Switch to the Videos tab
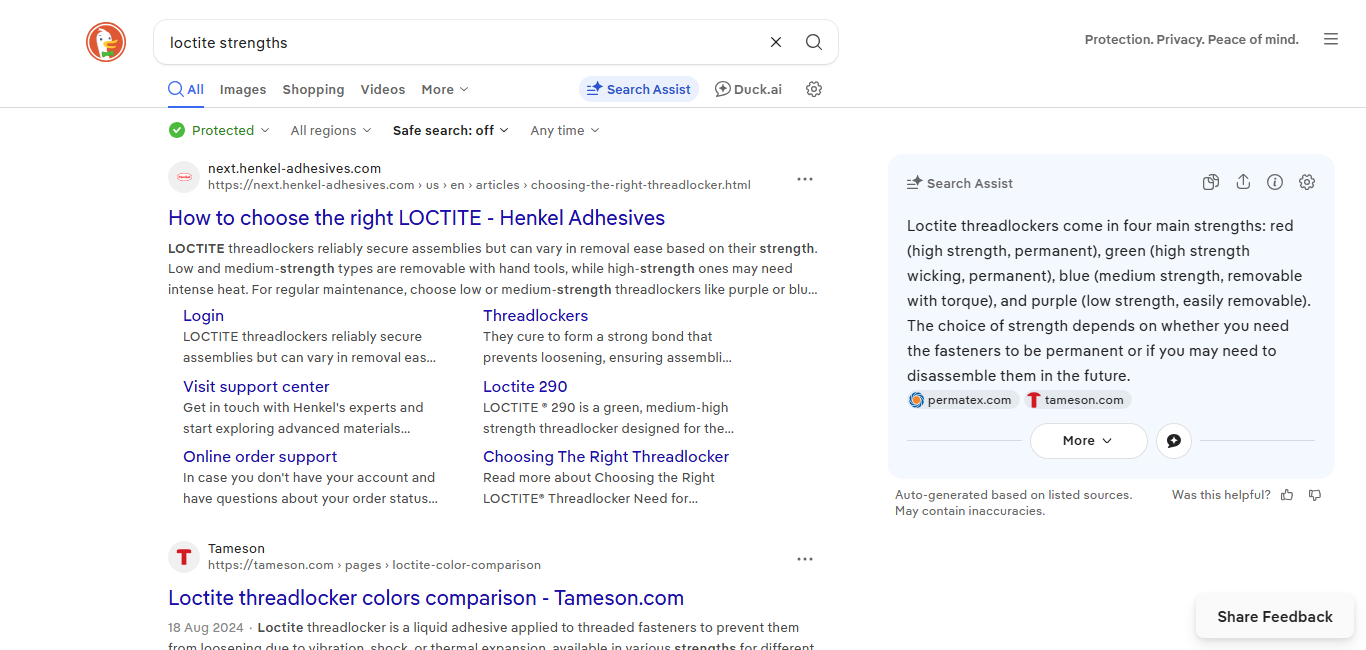The image size is (1366, 650). 383,89
